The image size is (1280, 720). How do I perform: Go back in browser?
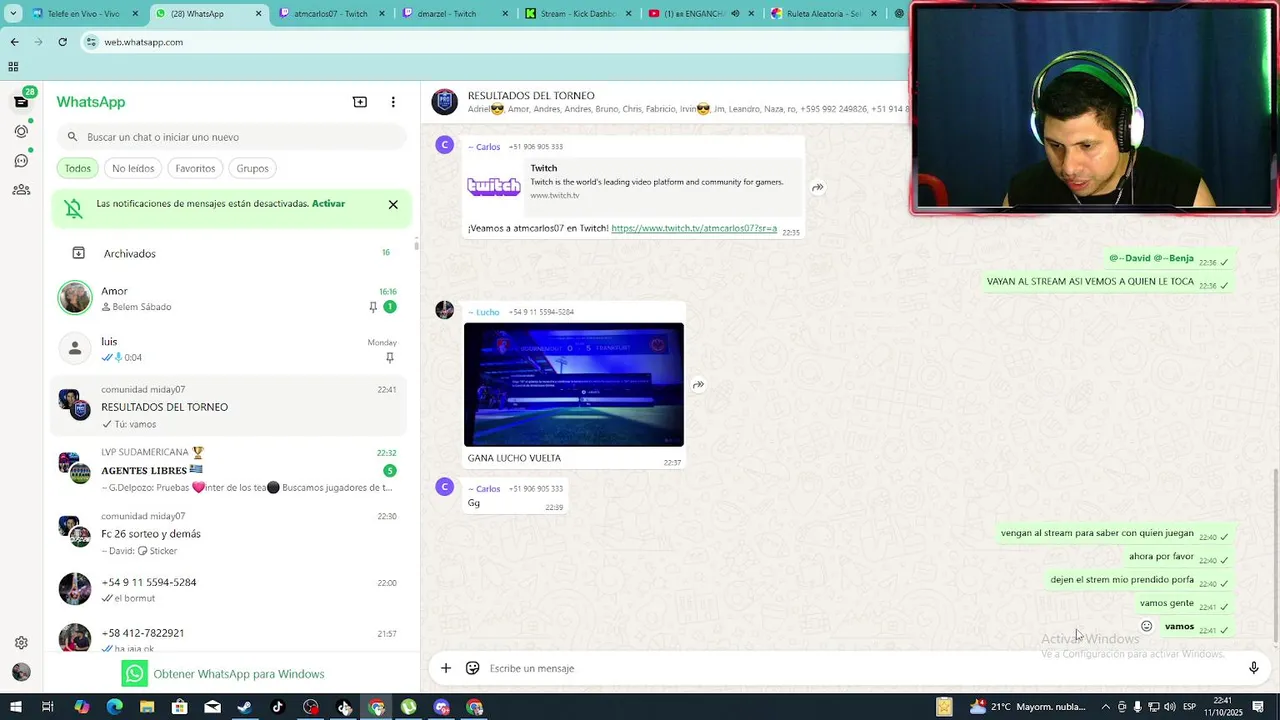pyautogui.click(x=14, y=42)
